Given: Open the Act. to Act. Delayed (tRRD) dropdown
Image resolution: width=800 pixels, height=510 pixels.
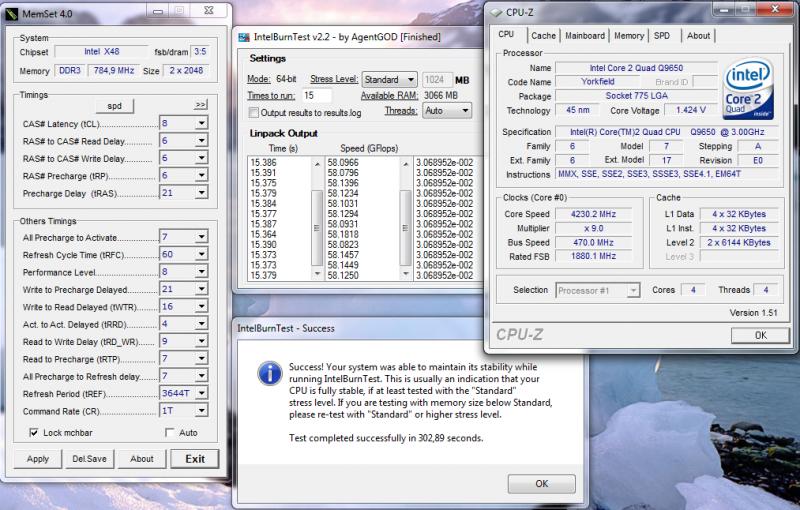Looking at the screenshot, I should tap(202, 323).
